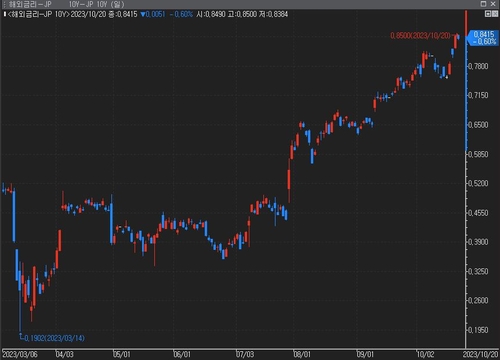Click the 07/03 date axis label
This screenshot has height=360, width=500.
point(245,354)
